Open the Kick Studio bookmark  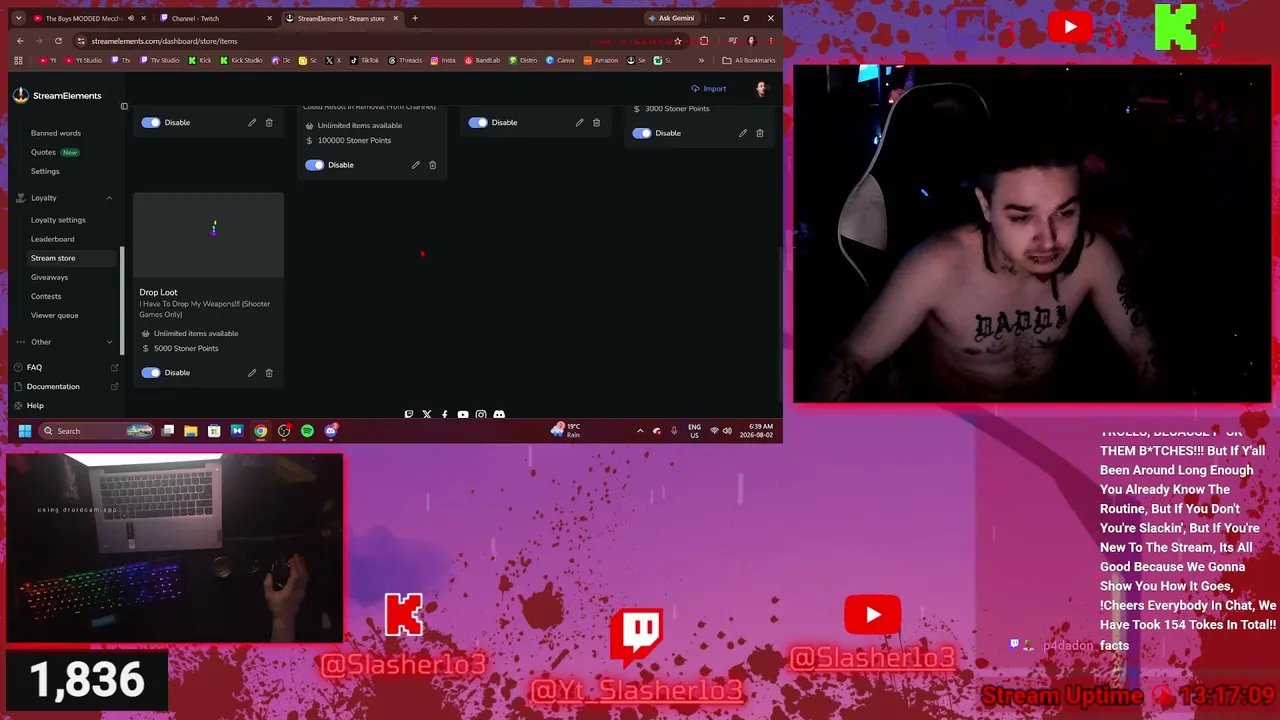click(240, 60)
